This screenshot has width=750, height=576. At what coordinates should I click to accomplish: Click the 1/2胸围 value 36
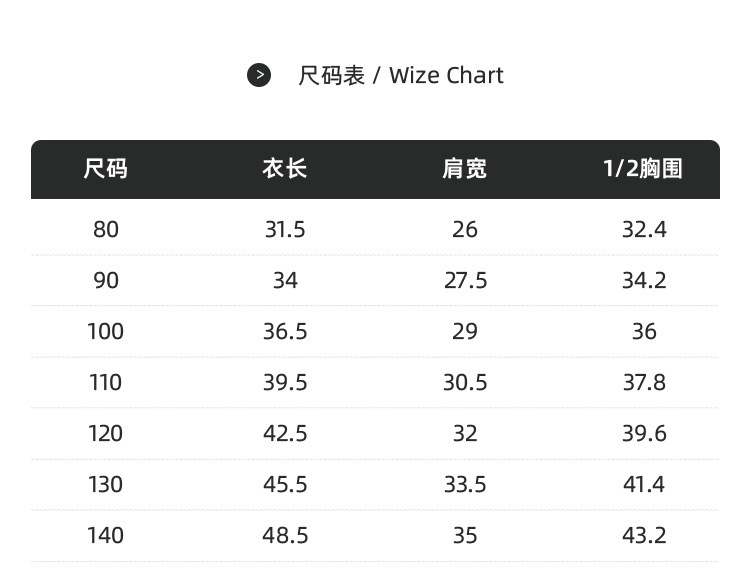644,332
